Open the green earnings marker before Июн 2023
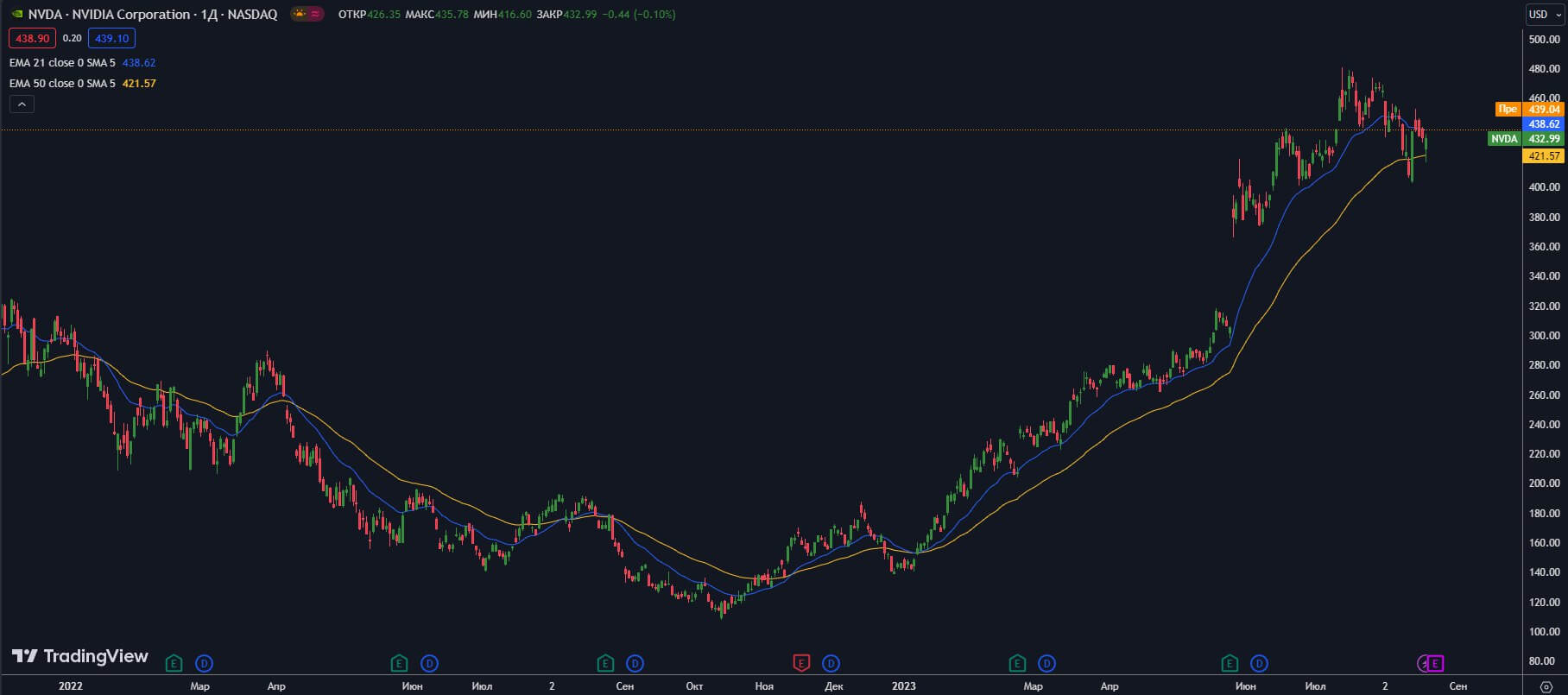The width and height of the screenshot is (1568, 695). coord(1230,663)
